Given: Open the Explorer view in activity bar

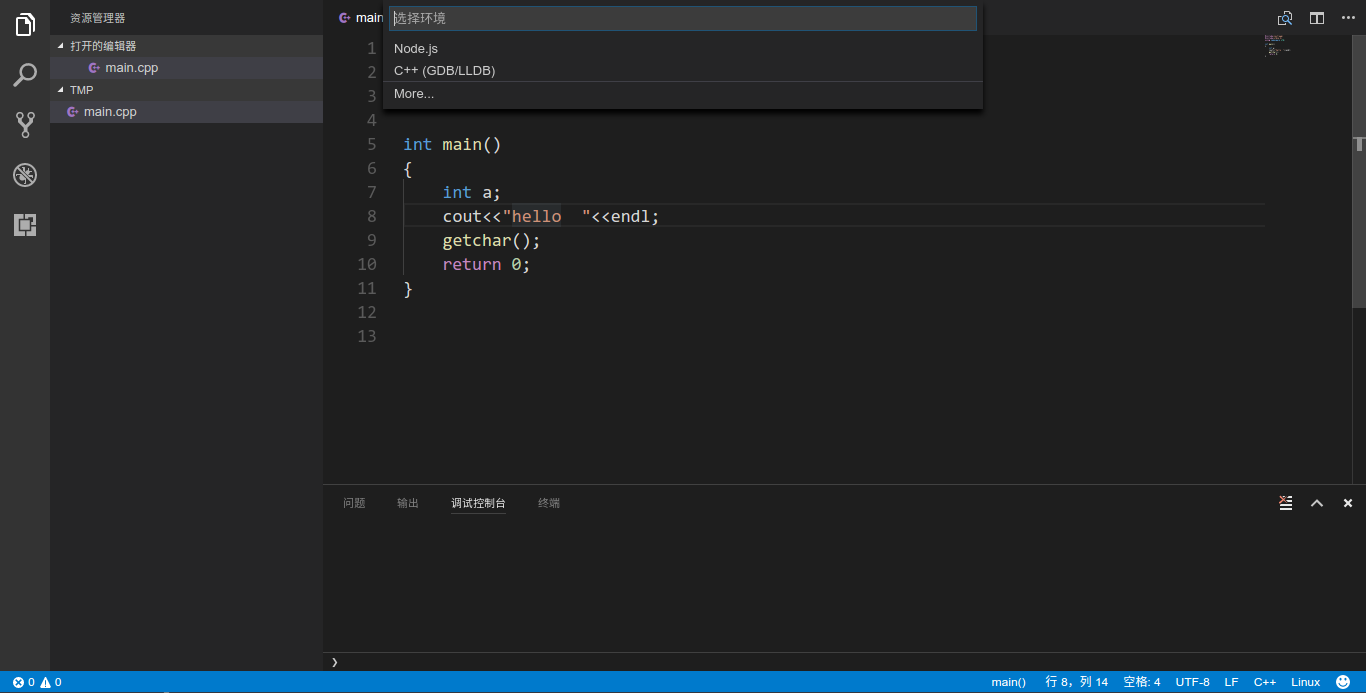Looking at the screenshot, I should click(25, 25).
